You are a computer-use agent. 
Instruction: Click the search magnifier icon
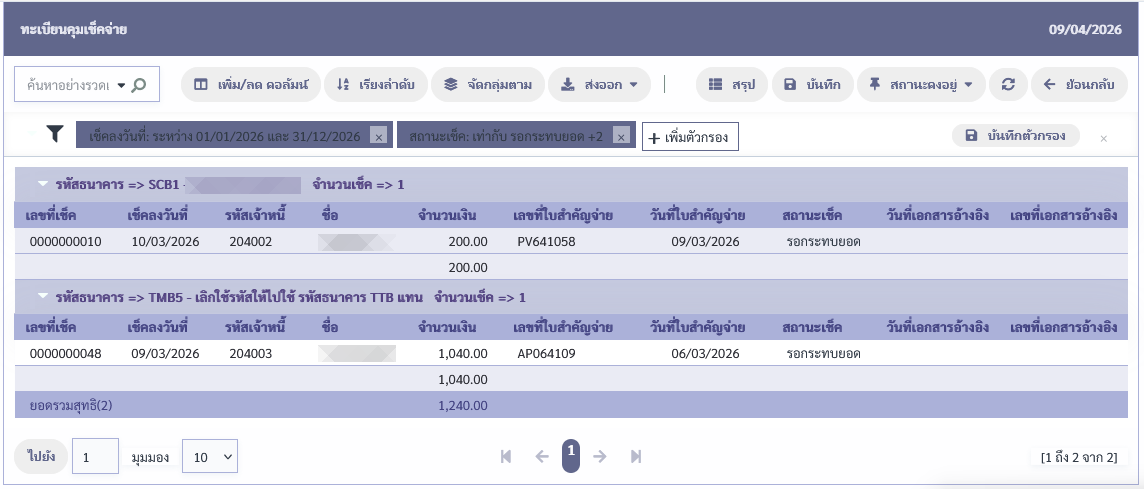pos(139,85)
